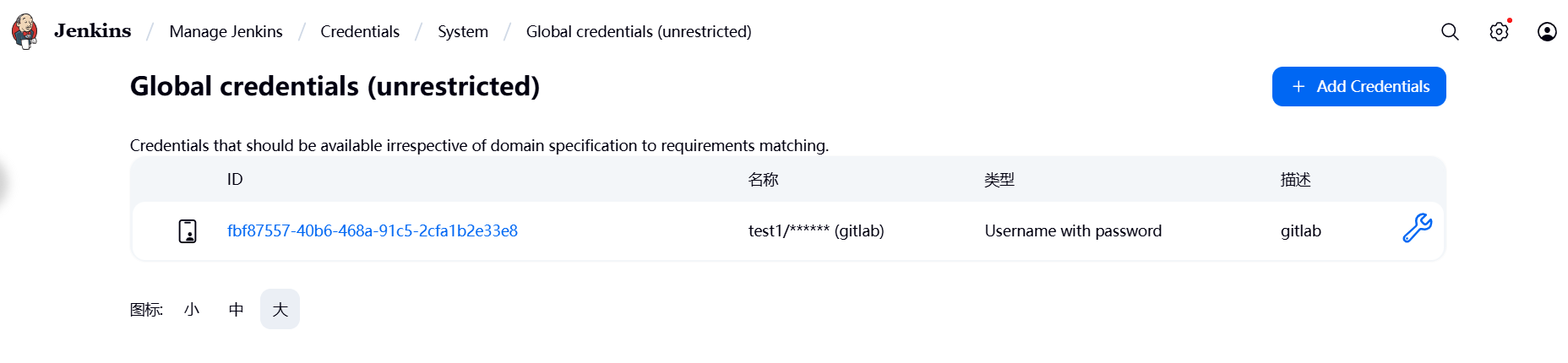Select large icon size 大
The width and height of the screenshot is (1568, 363).
(280, 310)
